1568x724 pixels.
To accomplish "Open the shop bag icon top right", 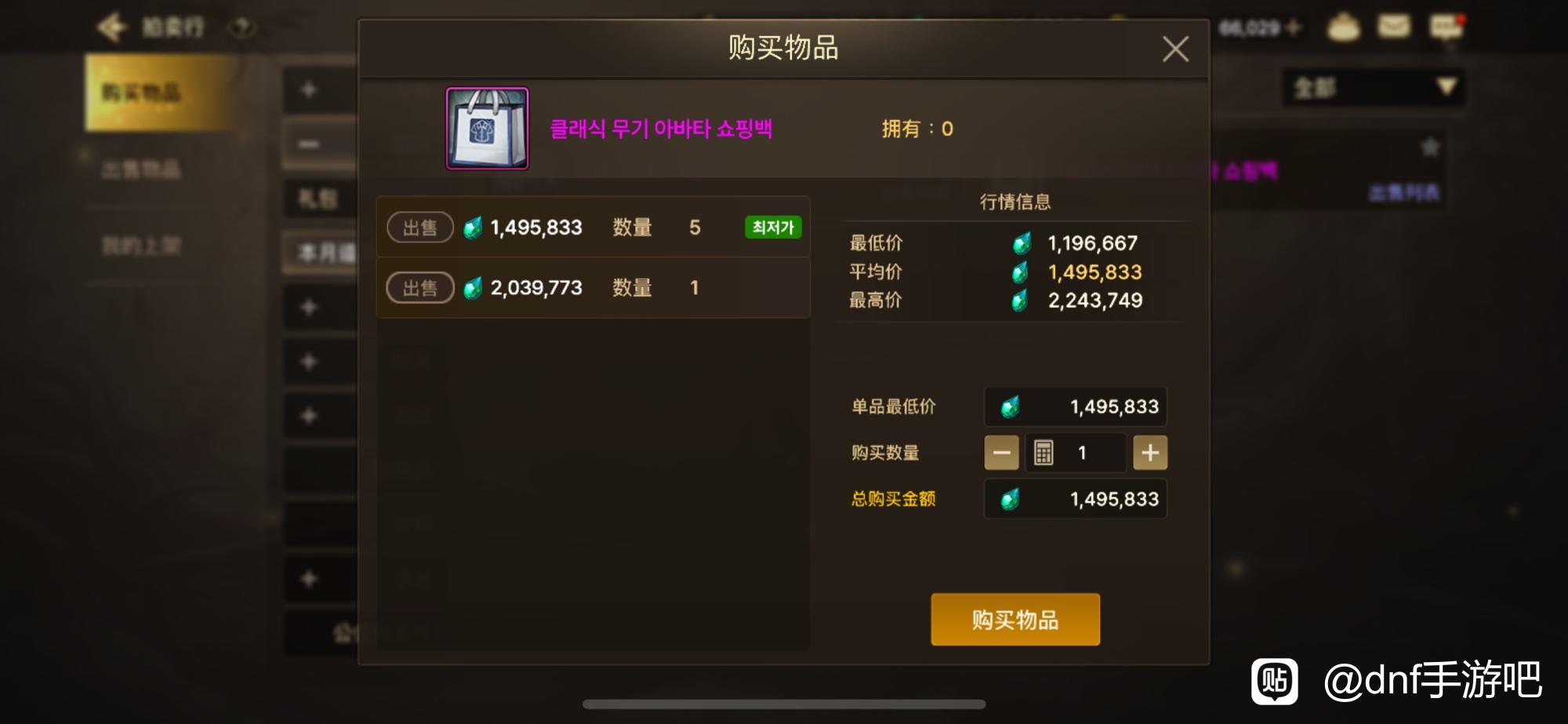I will 1343,27.
